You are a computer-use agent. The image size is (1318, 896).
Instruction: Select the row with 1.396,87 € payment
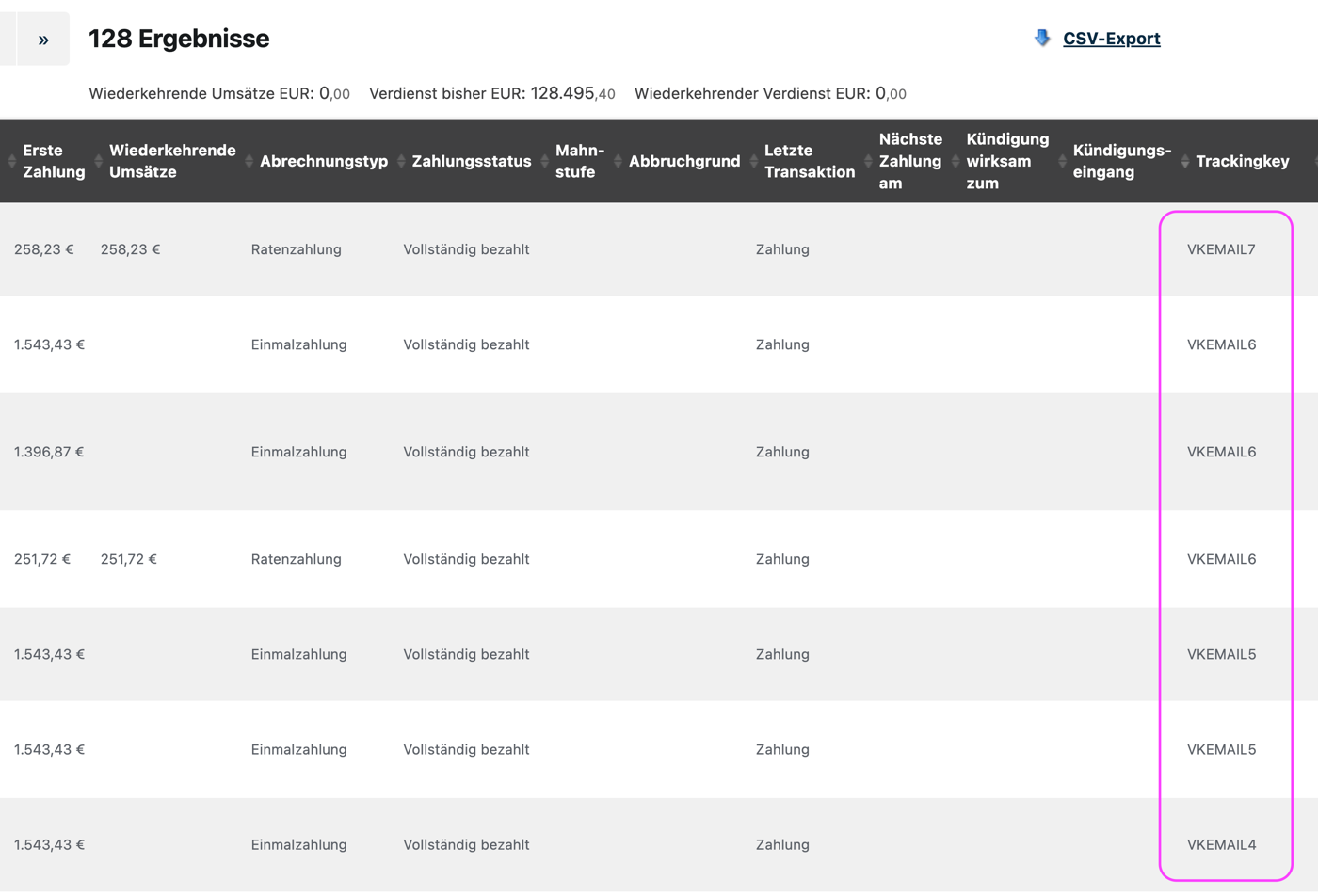(x=659, y=452)
